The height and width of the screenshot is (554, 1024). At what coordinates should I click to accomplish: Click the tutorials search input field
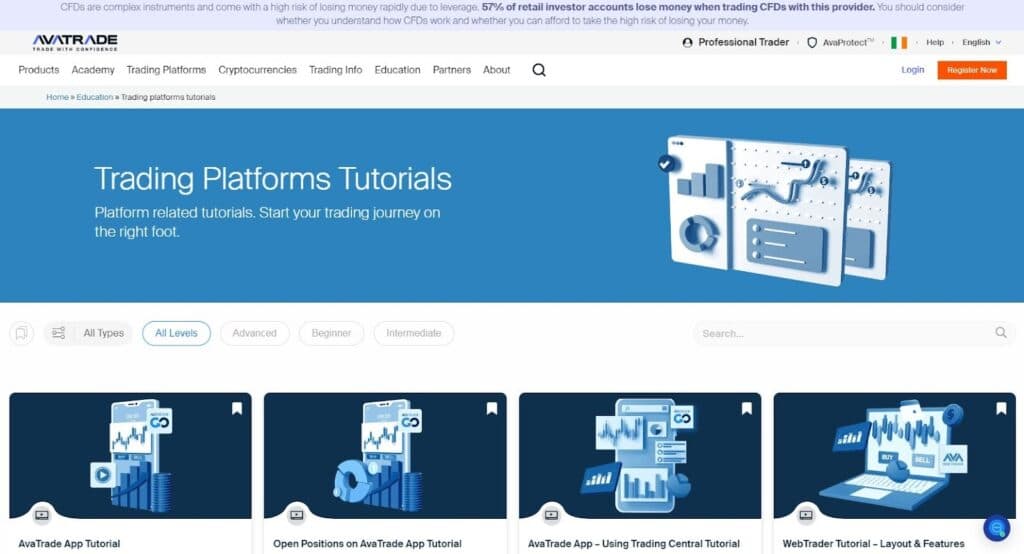[x=845, y=333]
